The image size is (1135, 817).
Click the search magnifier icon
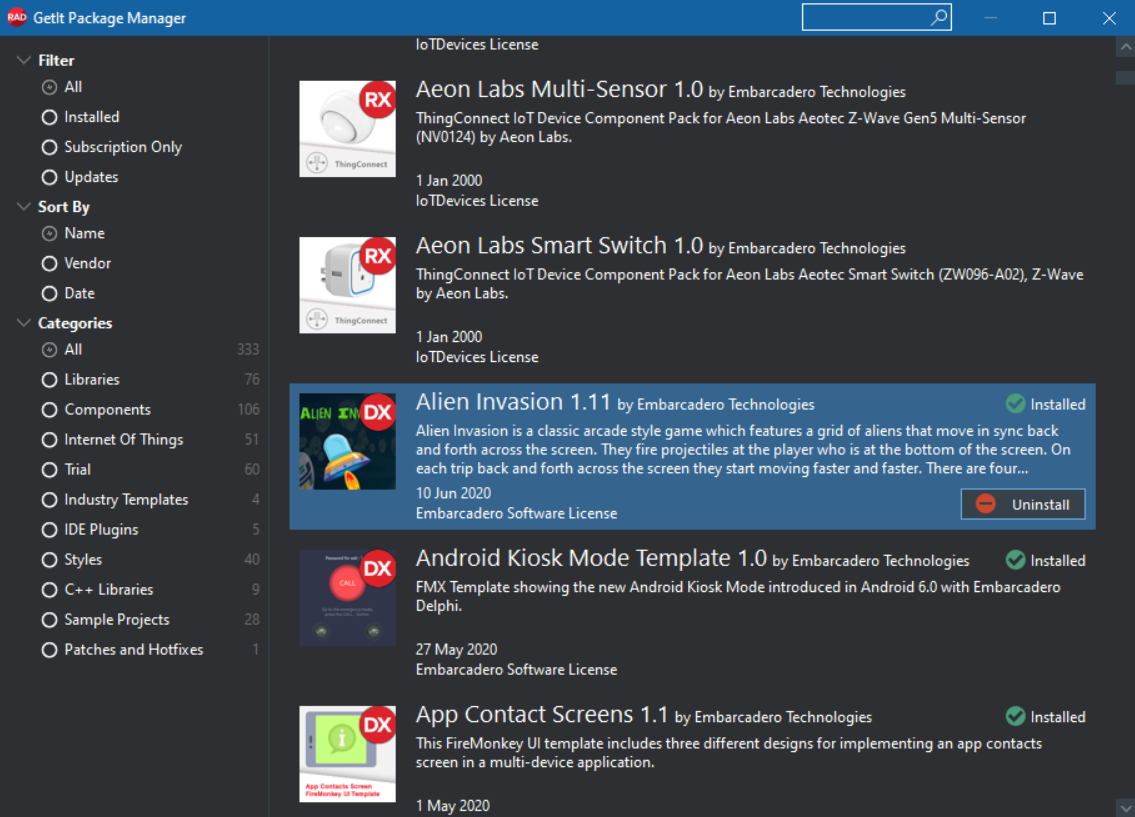(x=938, y=17)
